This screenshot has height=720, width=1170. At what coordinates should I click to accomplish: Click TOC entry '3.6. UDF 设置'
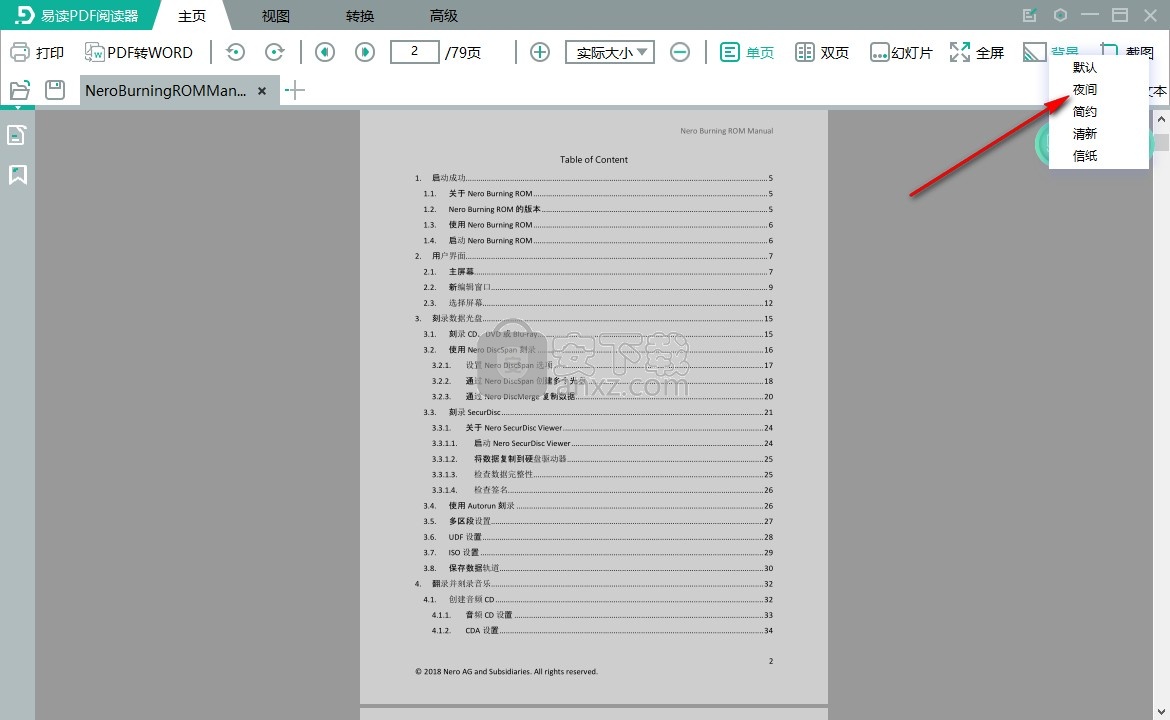(x=598, y=536)
